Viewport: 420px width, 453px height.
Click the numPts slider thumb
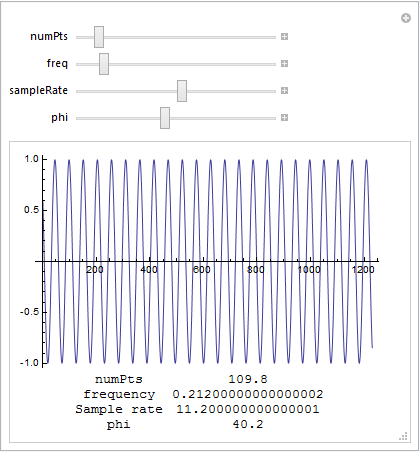point(99,37)
